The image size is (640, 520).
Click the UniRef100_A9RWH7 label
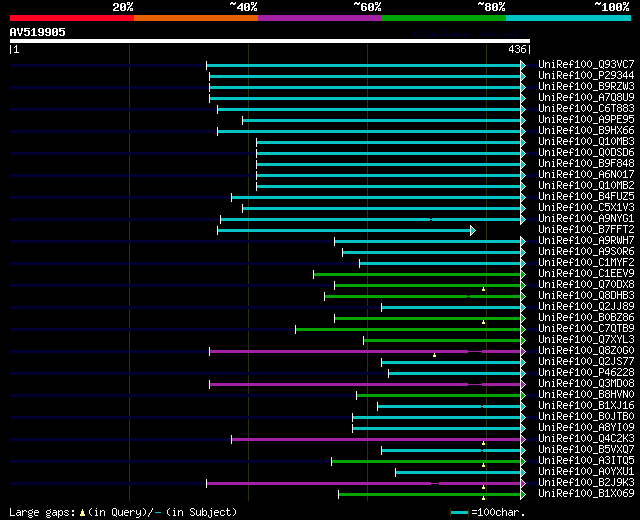tap(586, 240)
